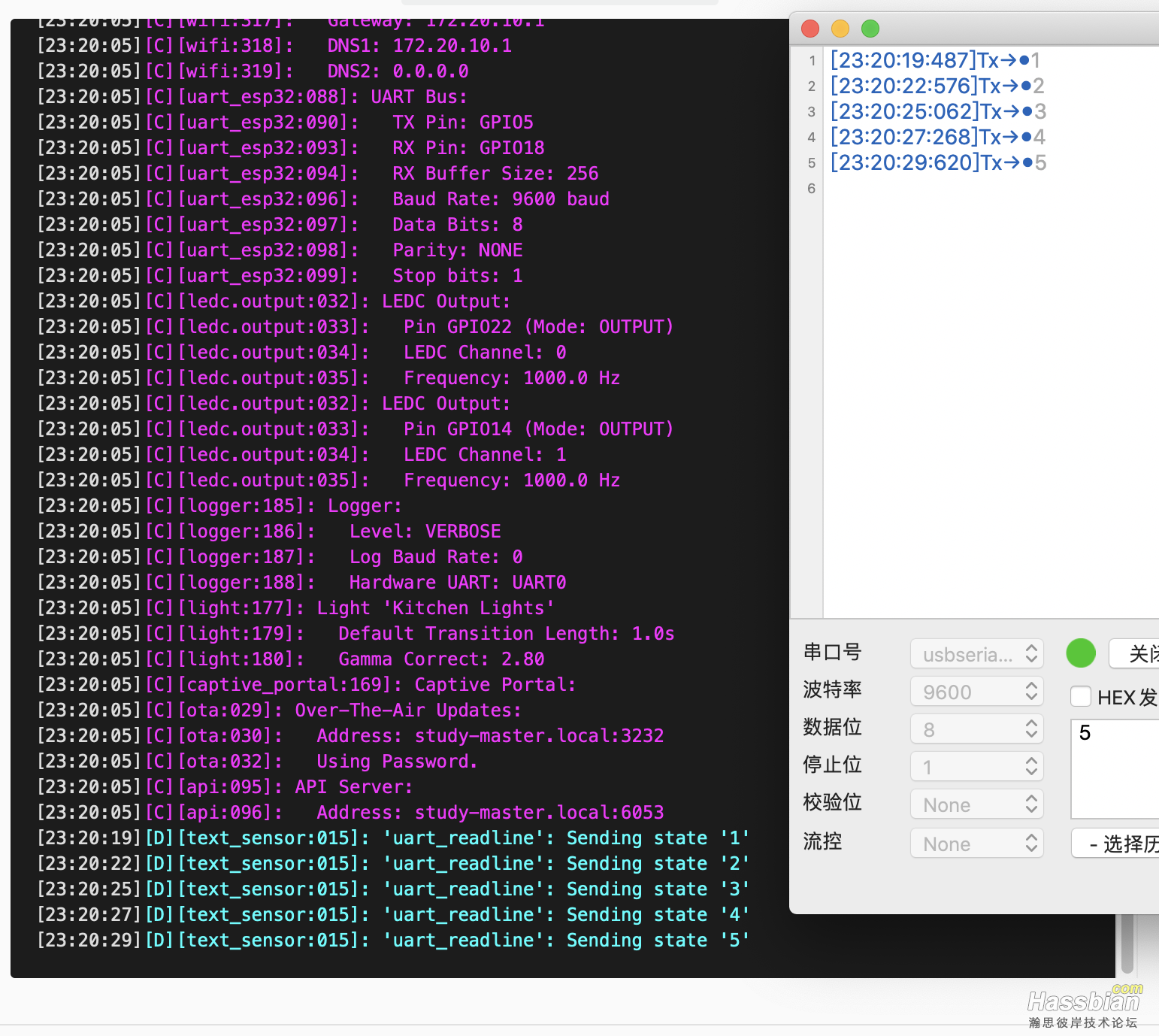Click the 'Pin GPIO22 (Mode: OUTPUT)' log line

[356, 326]
